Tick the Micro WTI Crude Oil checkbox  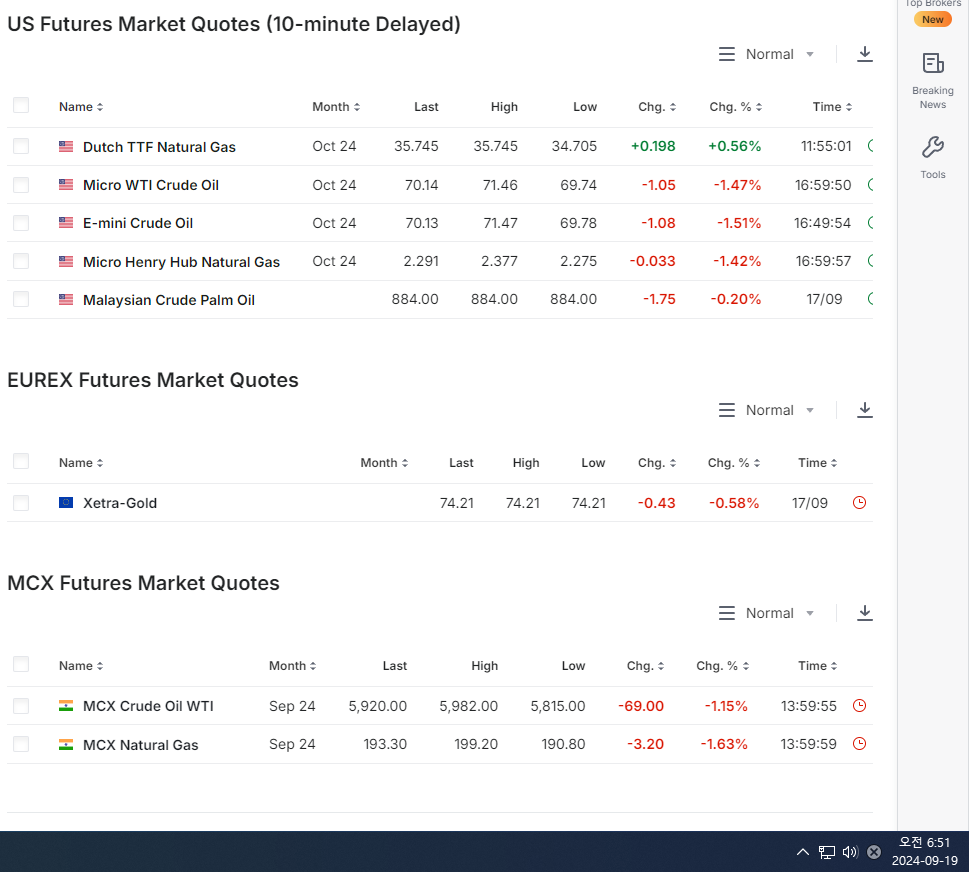pyautogui.click(x=21, y=184)
